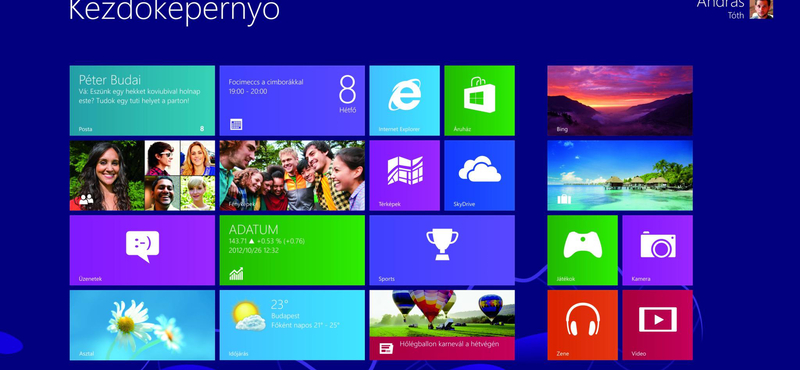The image size is (800, 370).
Task: Open the large smiling woman contact photo
Action: [x=107, y=176]
